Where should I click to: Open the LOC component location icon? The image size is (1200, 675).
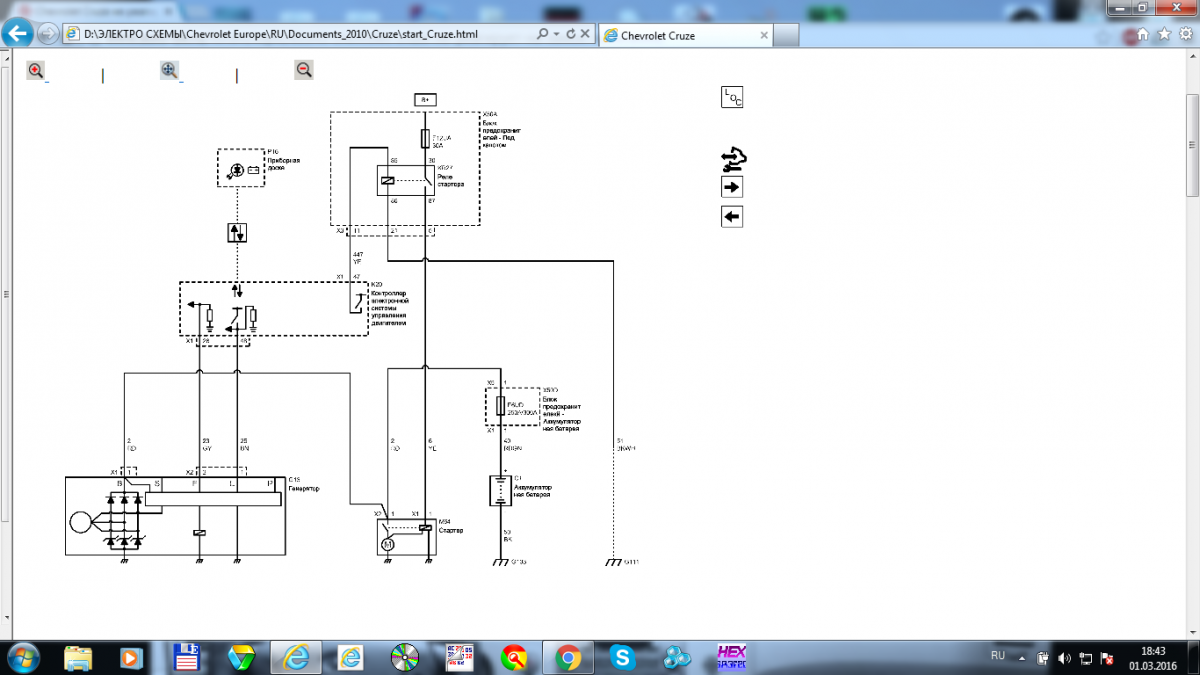pyautogui.click(x=732, y=97)
